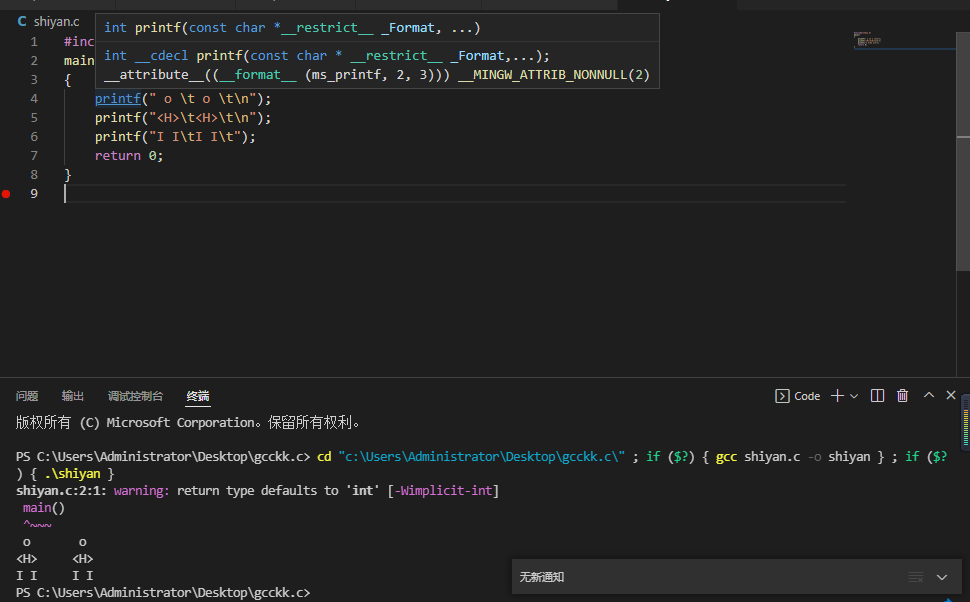Click the terminal panel vertical scrollbar
Viewport: 970px width, 602px height.
pos(965,420)
